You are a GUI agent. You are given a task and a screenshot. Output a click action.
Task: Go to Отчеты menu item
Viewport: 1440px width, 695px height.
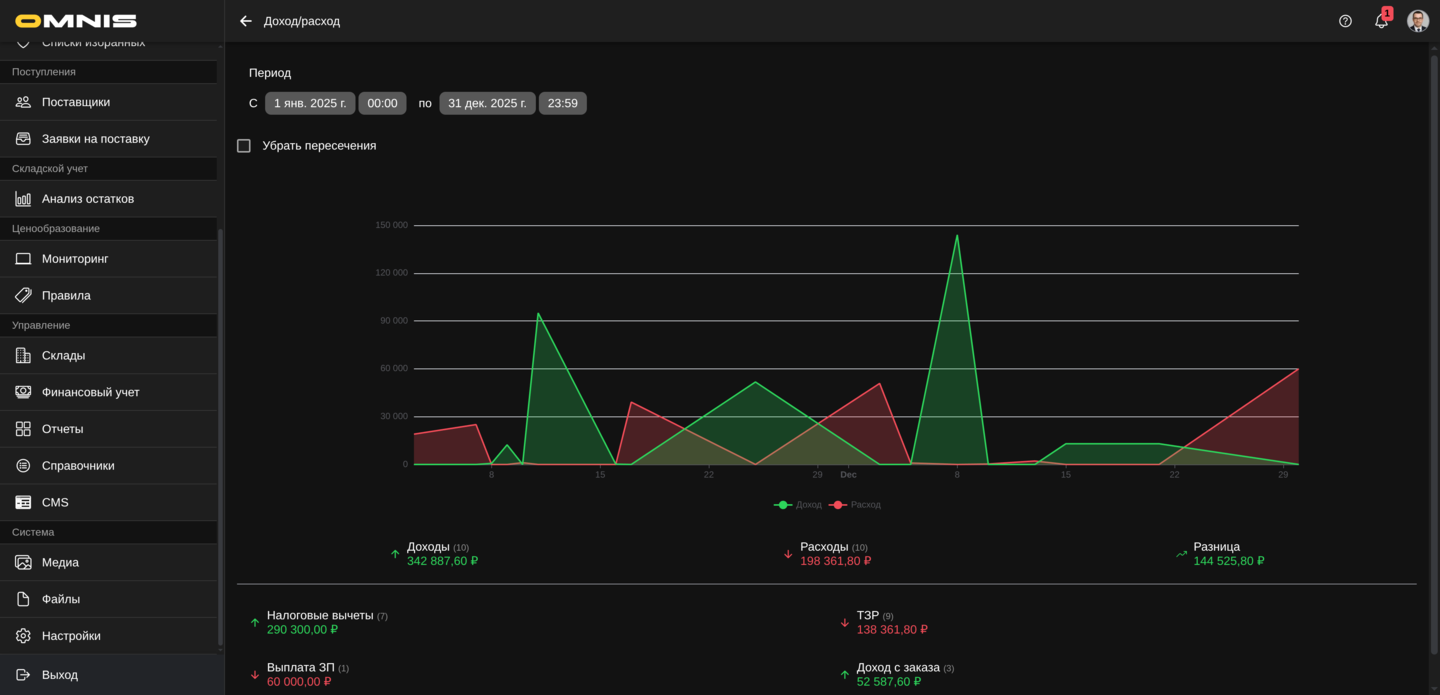tap(62, 429)
